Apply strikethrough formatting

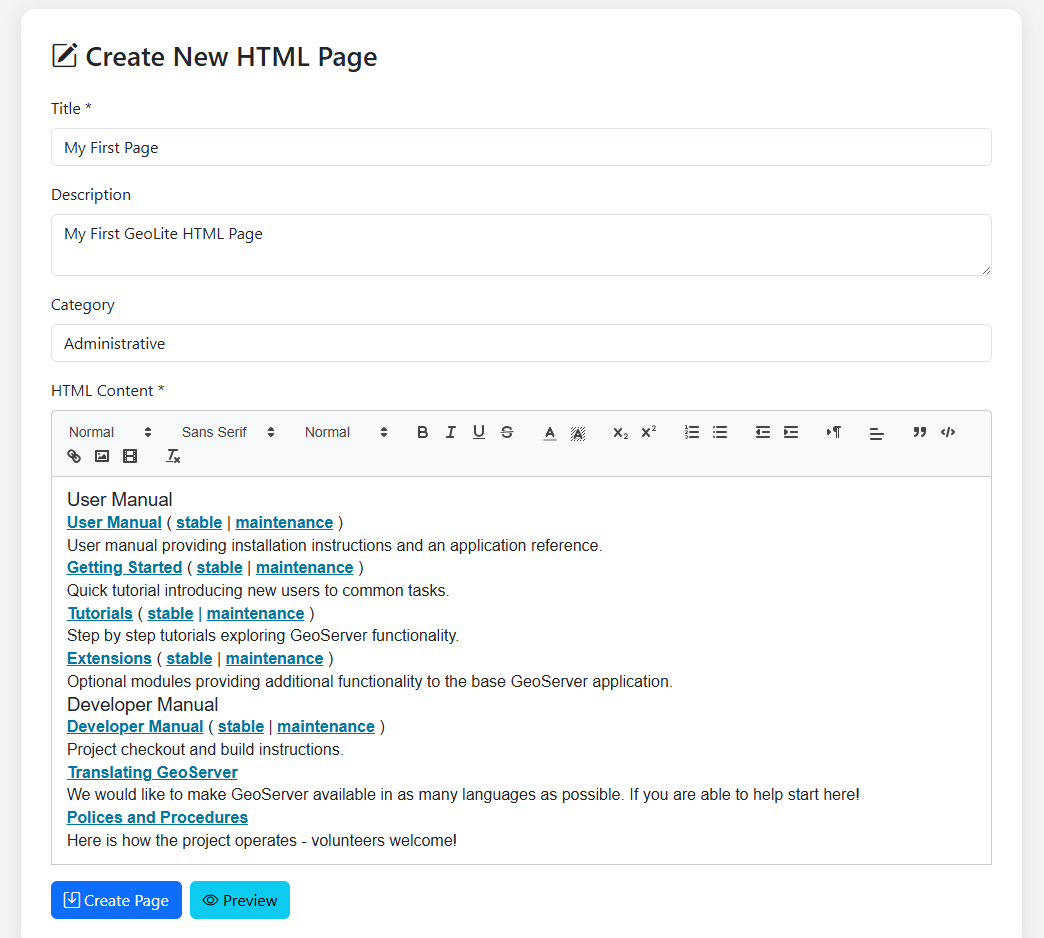pyautogui.click(x=507, y=432)
